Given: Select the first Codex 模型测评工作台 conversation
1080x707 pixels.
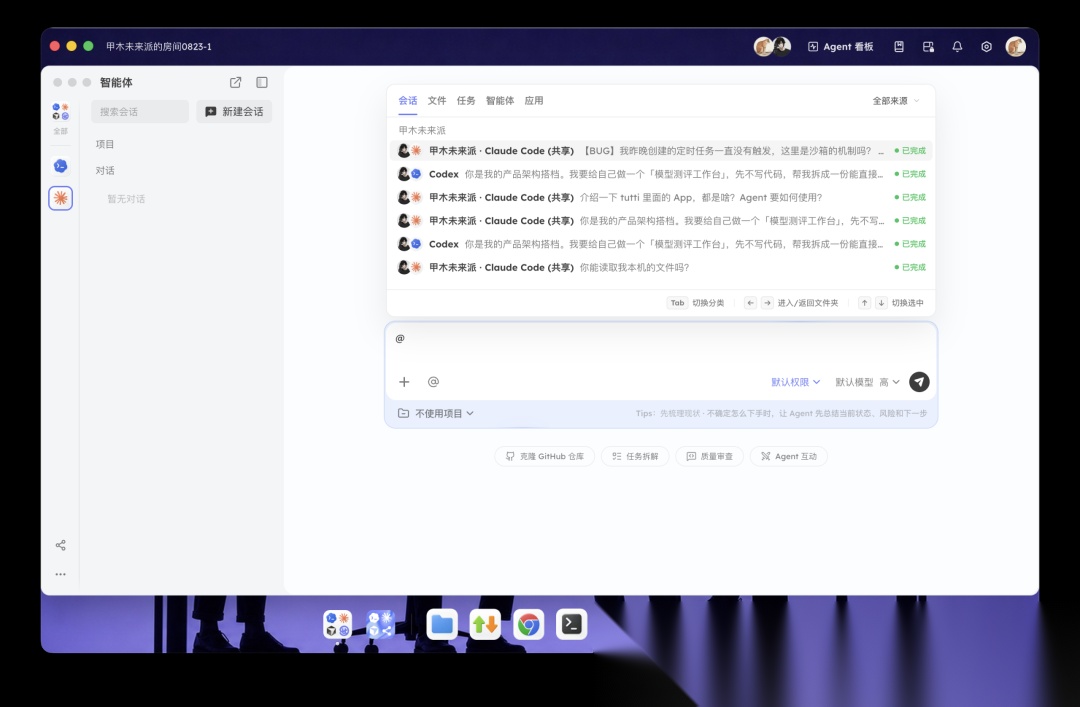Looking at the screenshot, I should point(661,174).
